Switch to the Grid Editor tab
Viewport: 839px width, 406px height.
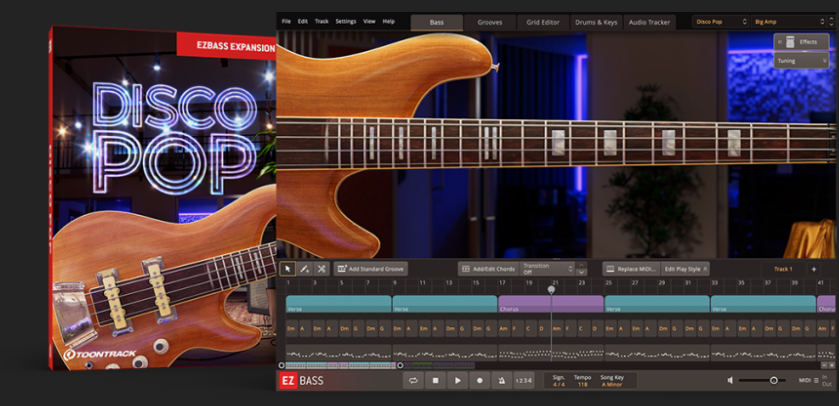tap(543, 22)
